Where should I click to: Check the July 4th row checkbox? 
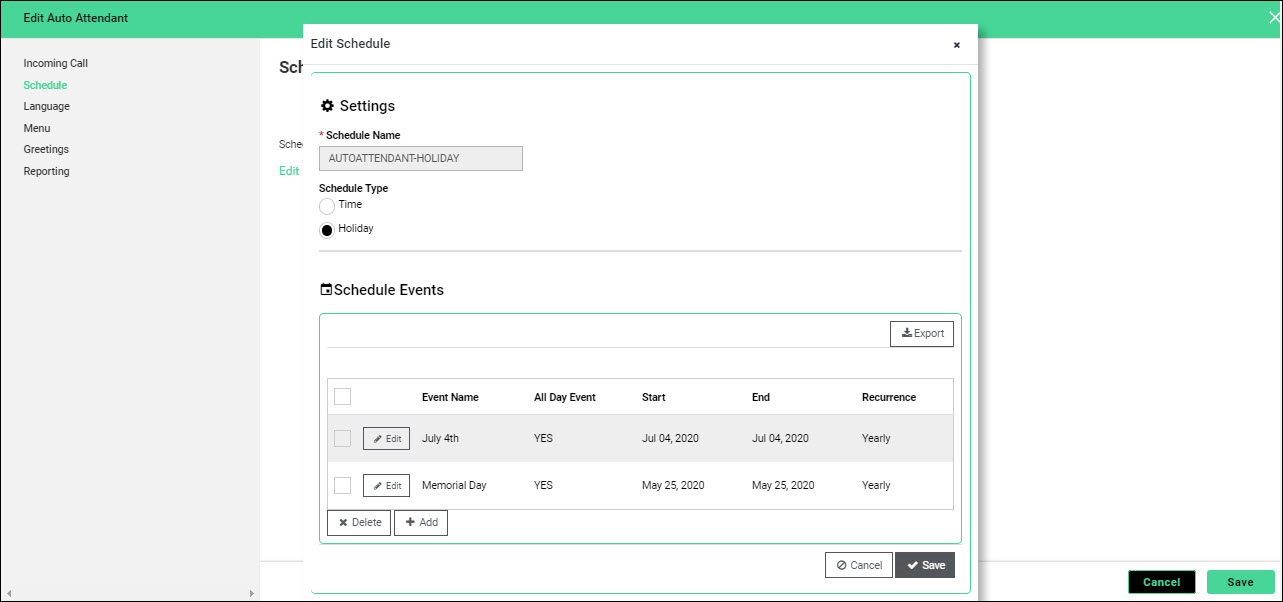coord(342,439)
